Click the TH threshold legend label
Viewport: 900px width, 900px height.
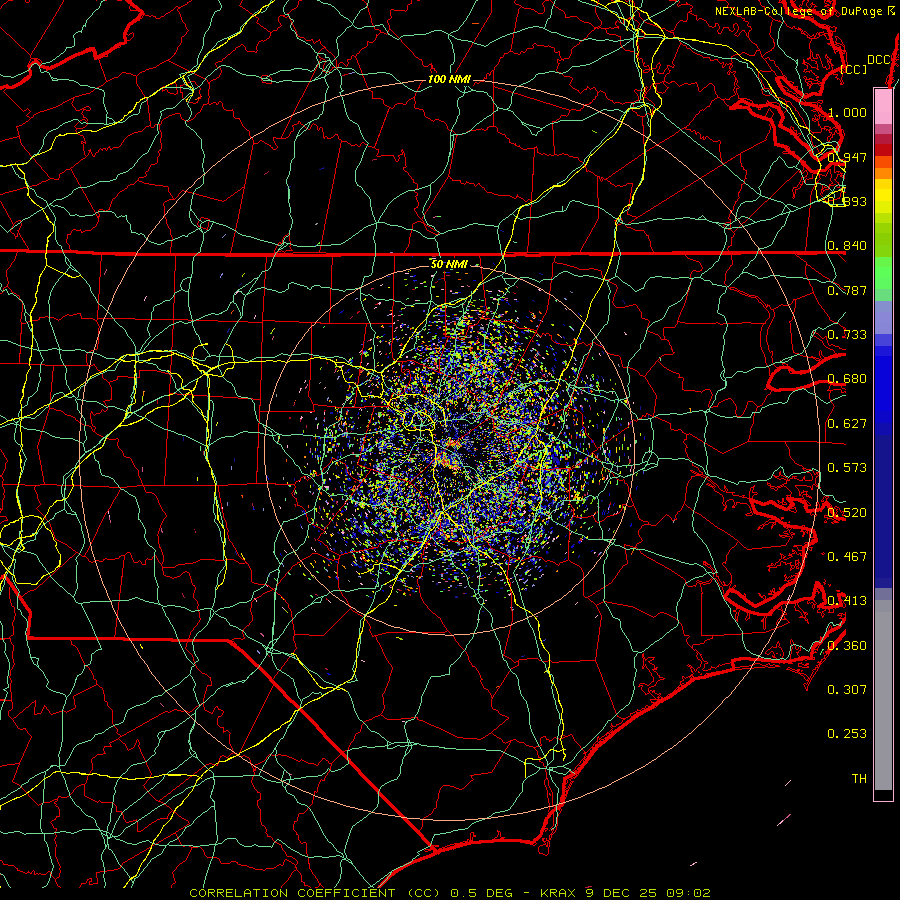pyautogui.click(x=859, y=779)
